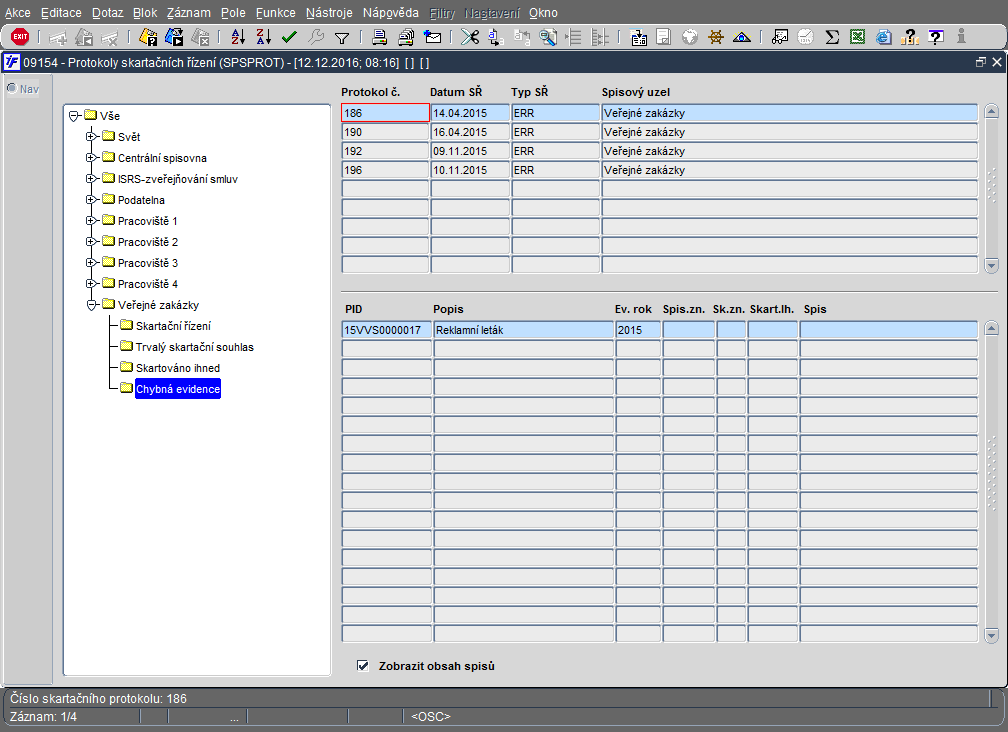This screenshot has height=732, width=1008.
Task: Expand the Podatelna tree node
Action: (x=91, y=200)
